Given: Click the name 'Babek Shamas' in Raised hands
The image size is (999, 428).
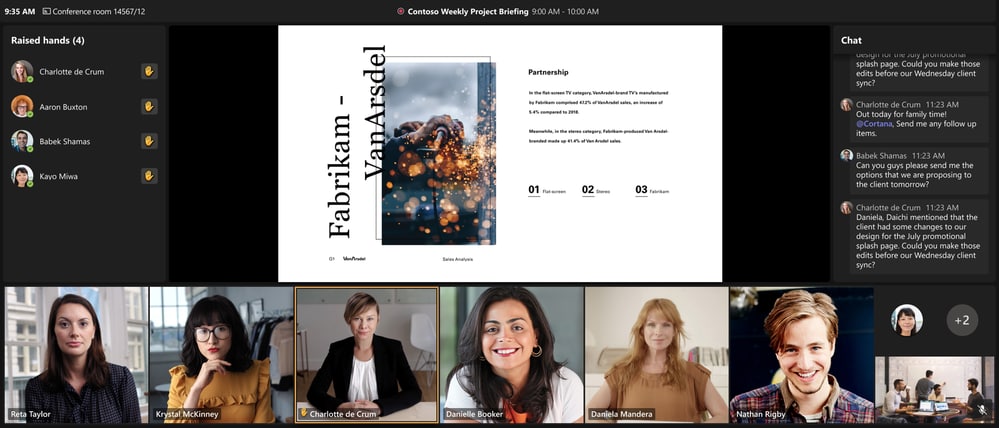Looking at the screenshot, I should pos(64,141).
